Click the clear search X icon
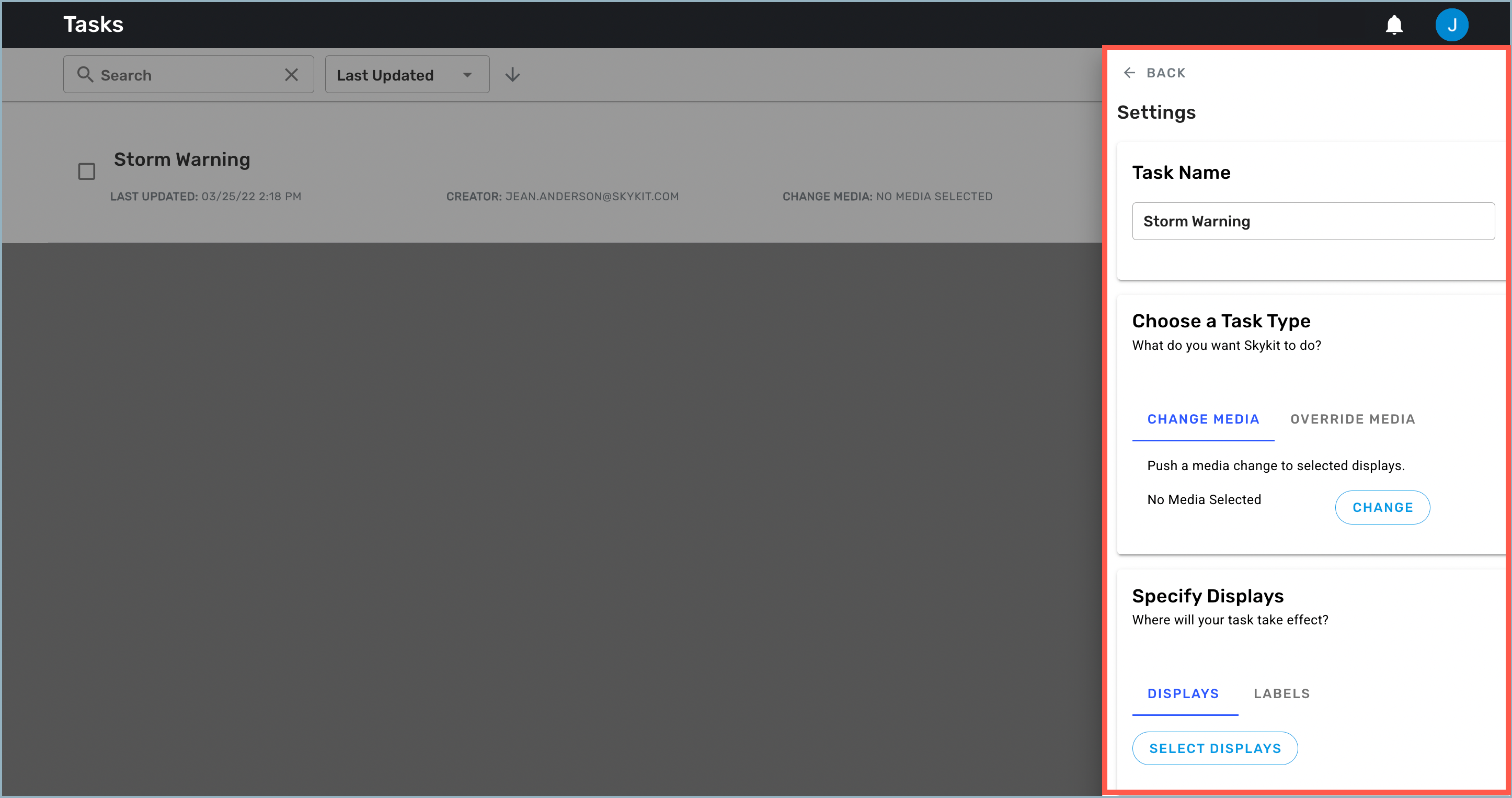 (x=293, y=74)
